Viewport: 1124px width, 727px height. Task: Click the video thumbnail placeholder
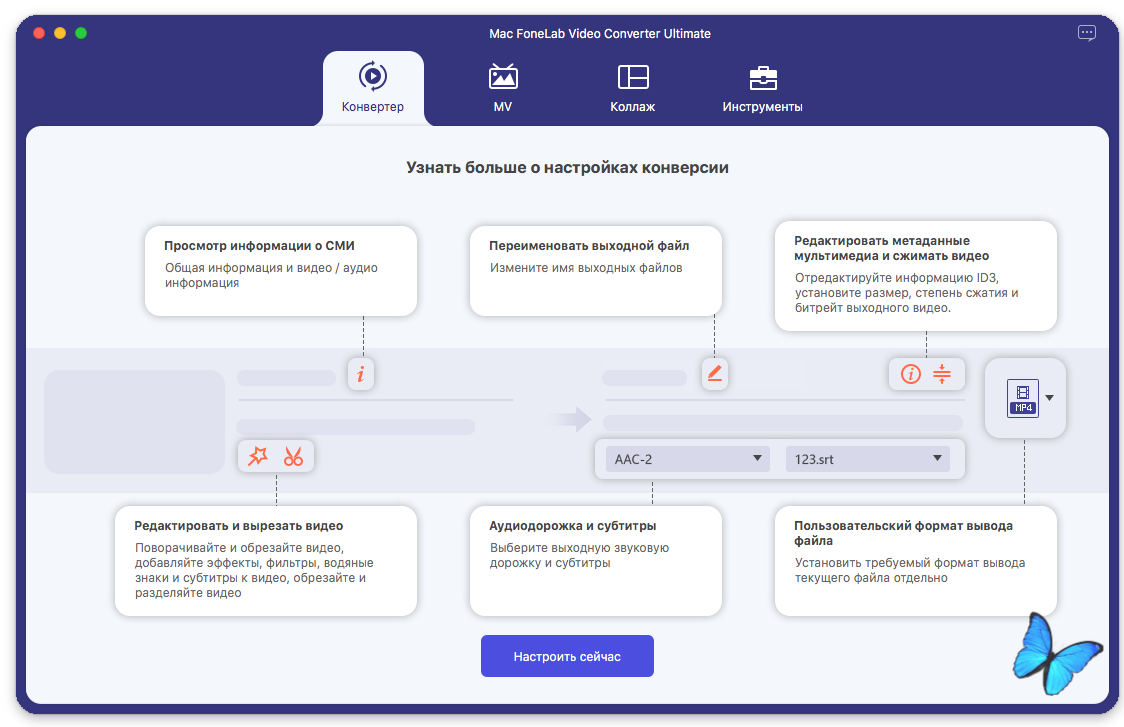(134, 421)
